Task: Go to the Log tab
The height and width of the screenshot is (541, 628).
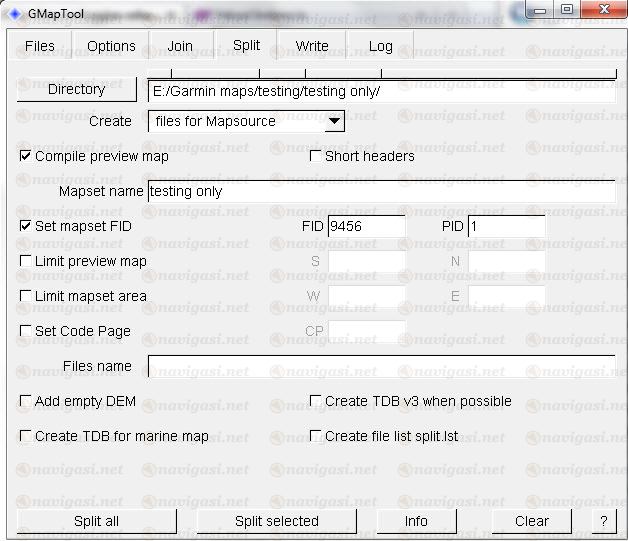Action: pos(380,46)
